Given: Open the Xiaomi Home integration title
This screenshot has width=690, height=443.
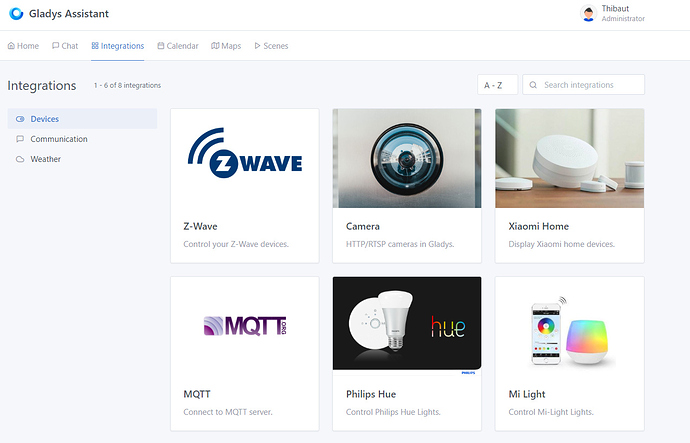Looking at the screenshot, I should (539, 227).
